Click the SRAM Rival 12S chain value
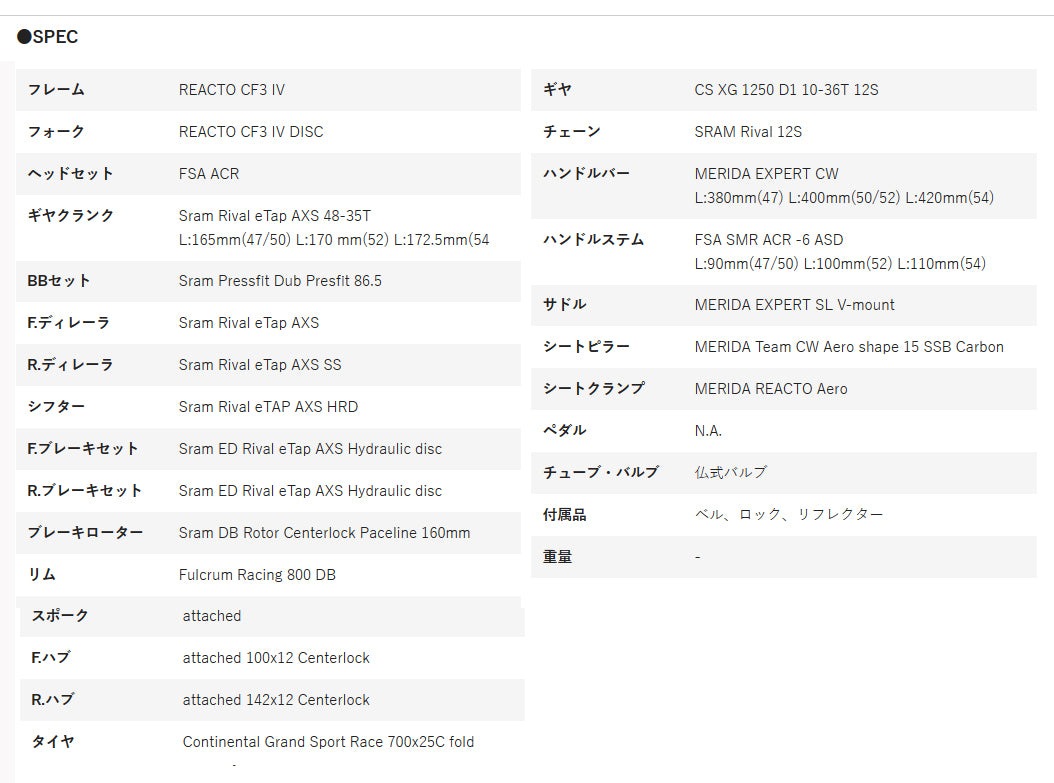Image resolution: width=1054 pixels, height=783 pixels. (x=748, y=132)
